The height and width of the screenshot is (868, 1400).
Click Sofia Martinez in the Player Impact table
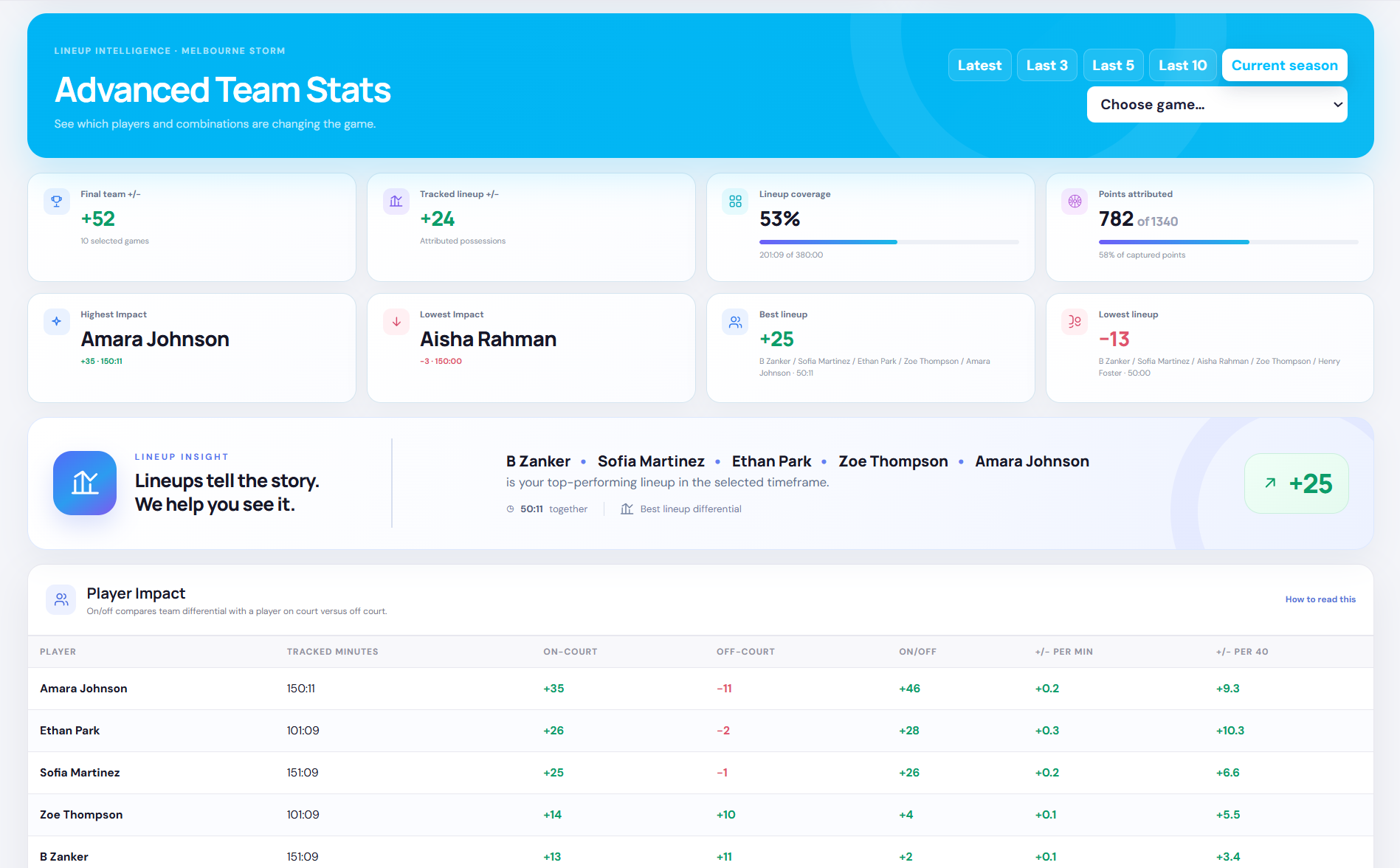pos(80,773)
